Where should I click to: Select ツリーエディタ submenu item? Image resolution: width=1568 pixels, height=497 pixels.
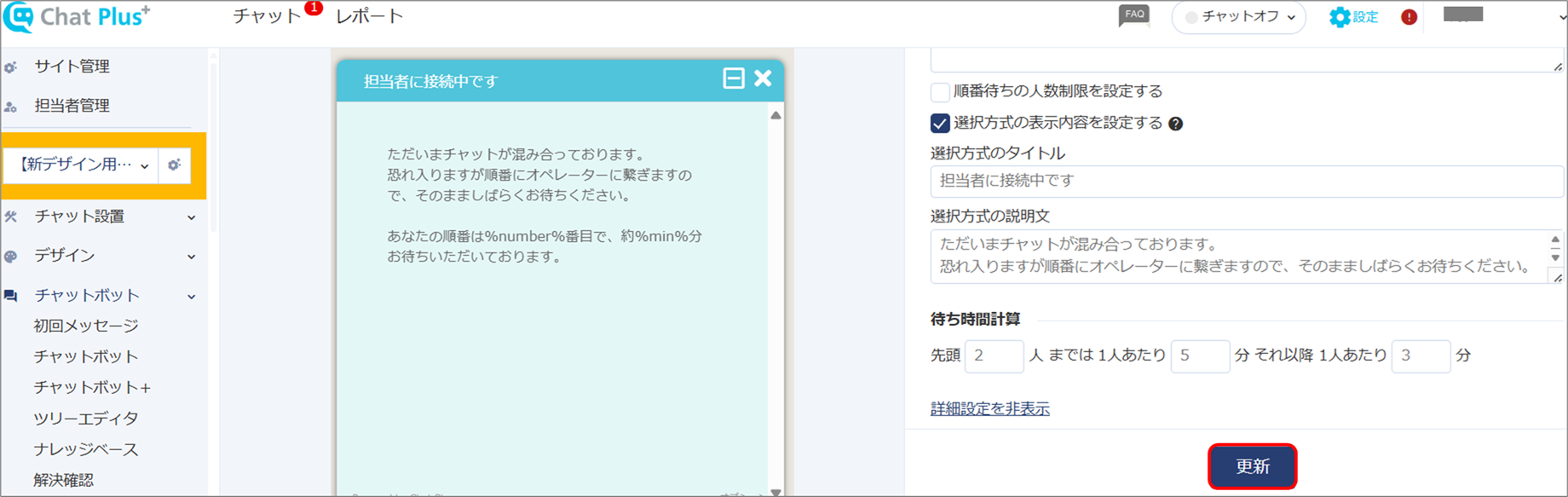point(85,419)
